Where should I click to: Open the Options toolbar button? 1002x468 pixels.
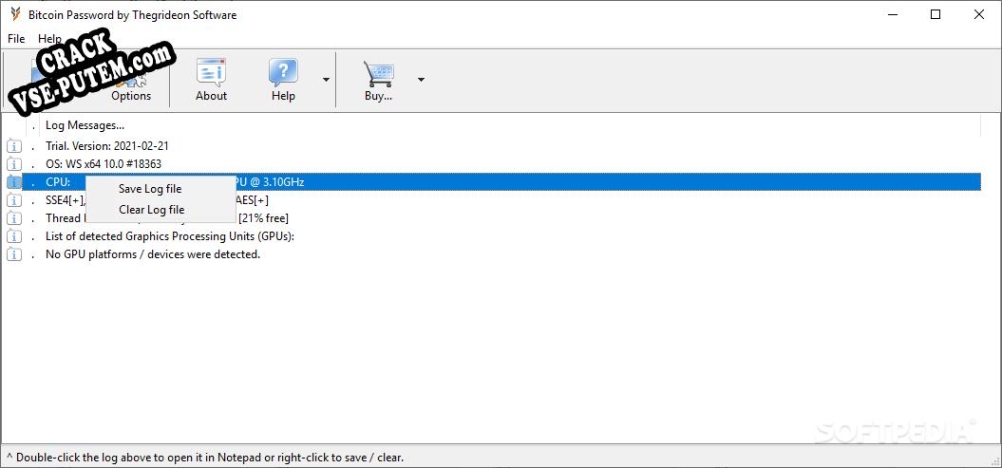click(131, 81)
